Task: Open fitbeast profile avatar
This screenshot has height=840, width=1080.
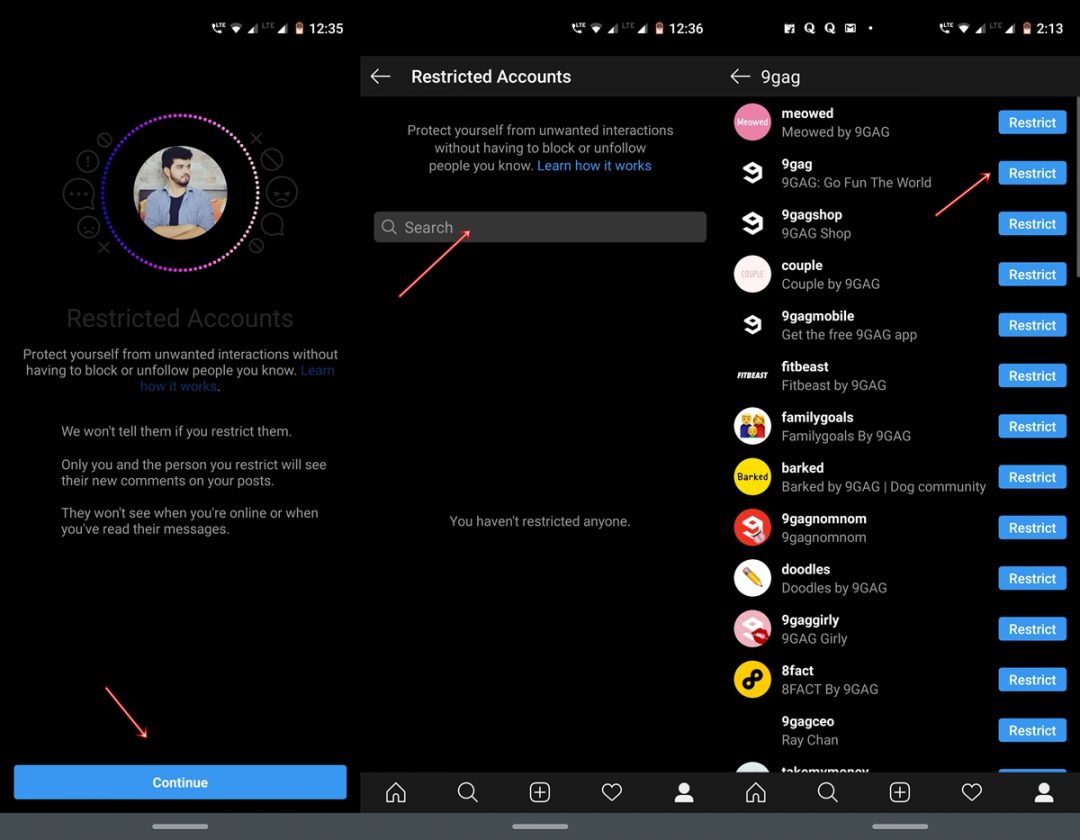Action: [752, 375]
